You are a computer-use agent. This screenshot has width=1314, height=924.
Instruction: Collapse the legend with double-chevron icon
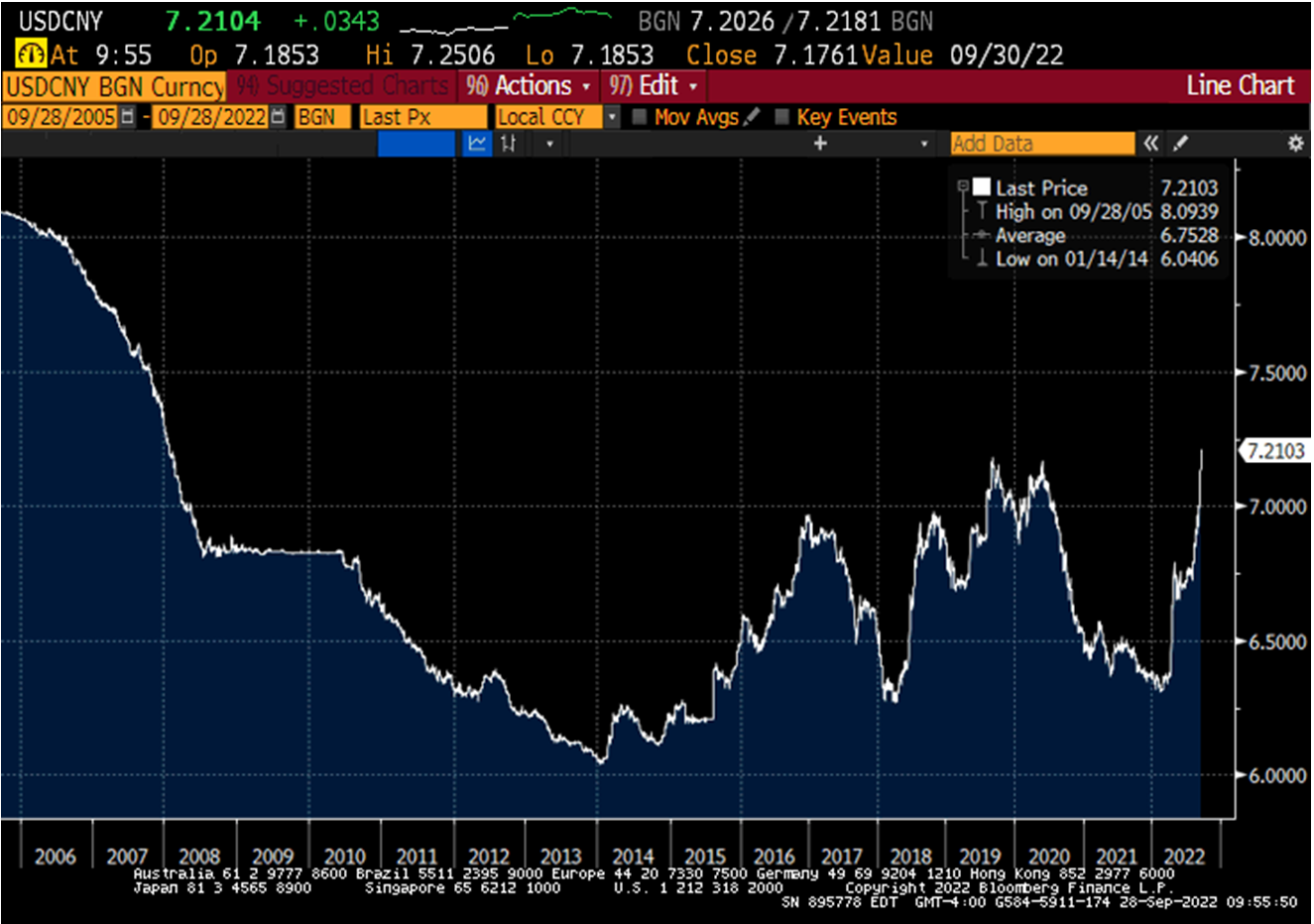pos(1150,143)
